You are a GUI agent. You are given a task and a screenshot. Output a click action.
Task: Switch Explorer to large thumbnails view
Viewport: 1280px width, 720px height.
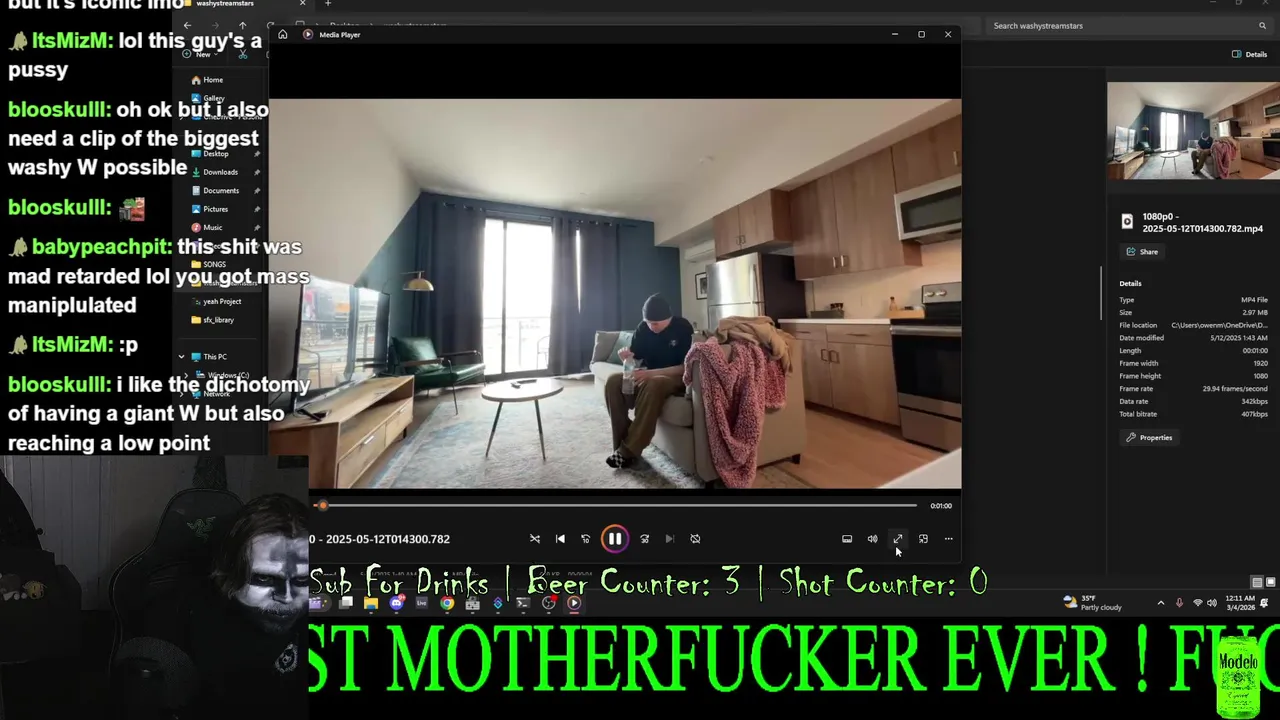(x=1271, y=582)
